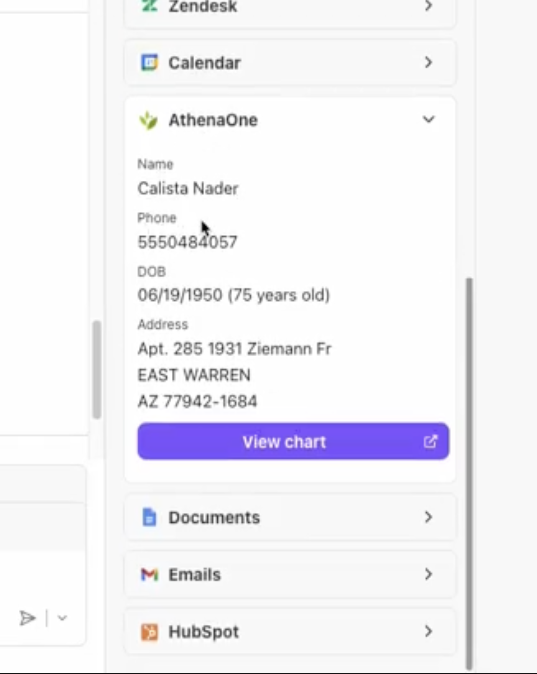Open the Emails panel header
This screenshot has width=537, height=674.
[x=290, y=574]
